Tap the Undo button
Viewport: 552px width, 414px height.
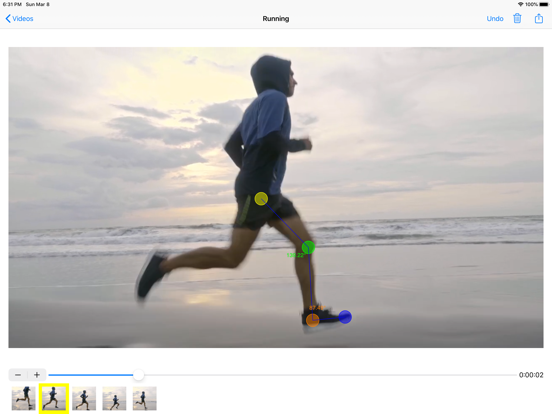[495, 19]
